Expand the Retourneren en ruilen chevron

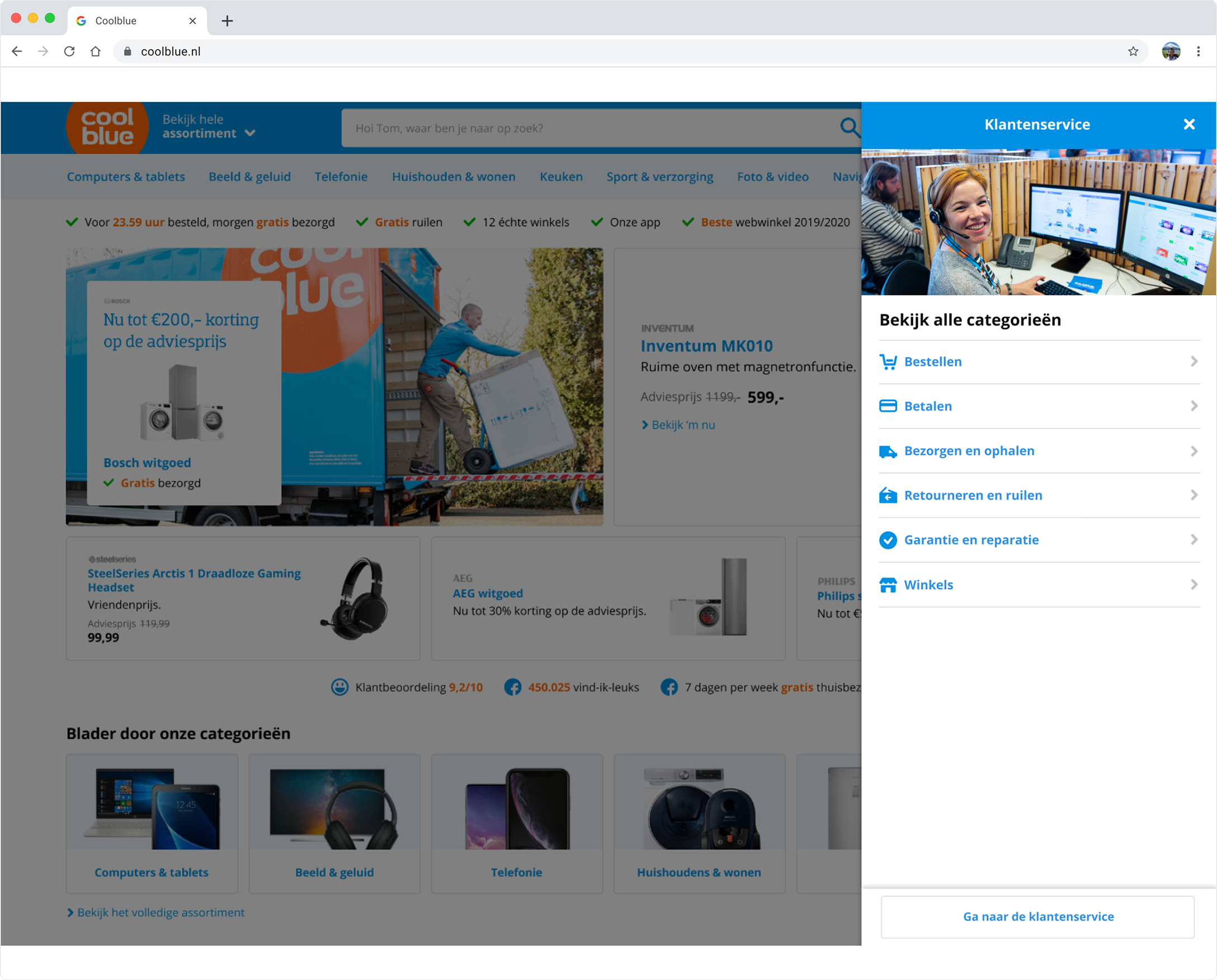[x=1194, y=495]
